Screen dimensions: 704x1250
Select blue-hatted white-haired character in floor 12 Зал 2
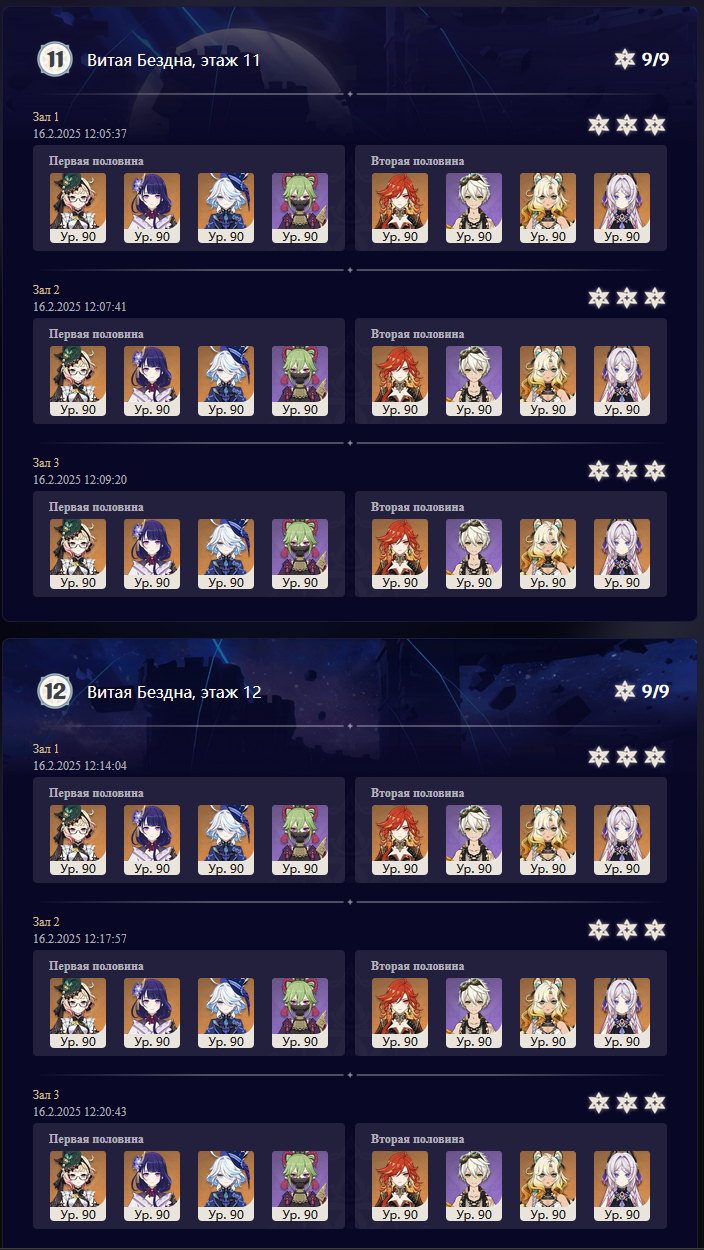(226, 1013)
